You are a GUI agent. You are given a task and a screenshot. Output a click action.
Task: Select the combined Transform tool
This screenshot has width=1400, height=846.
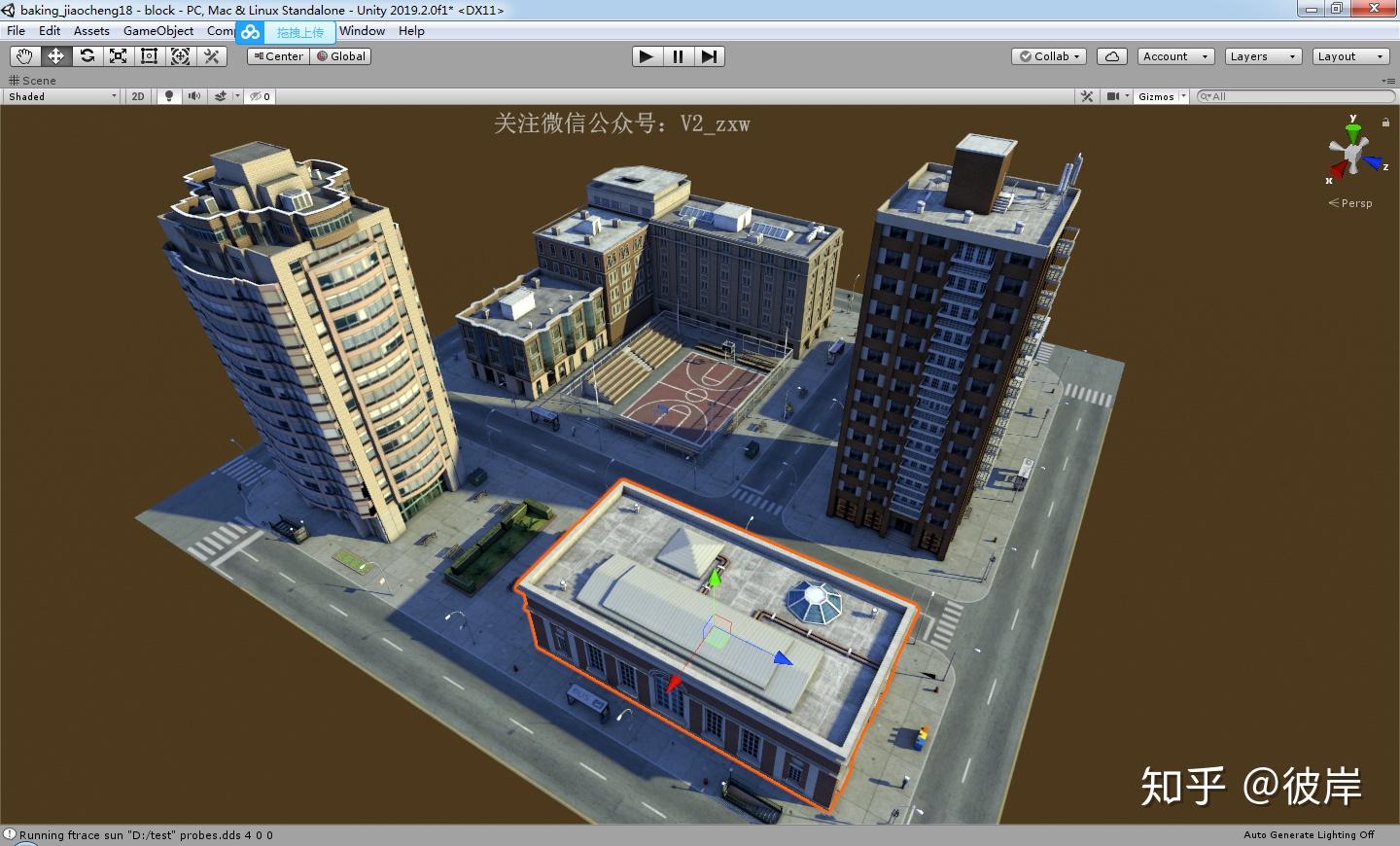pos(181,56)
